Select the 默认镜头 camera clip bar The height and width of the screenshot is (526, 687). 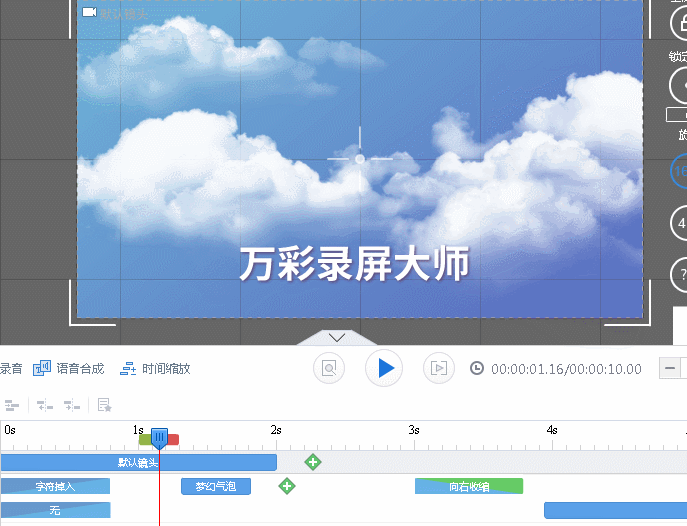click(x=138, y=462)
